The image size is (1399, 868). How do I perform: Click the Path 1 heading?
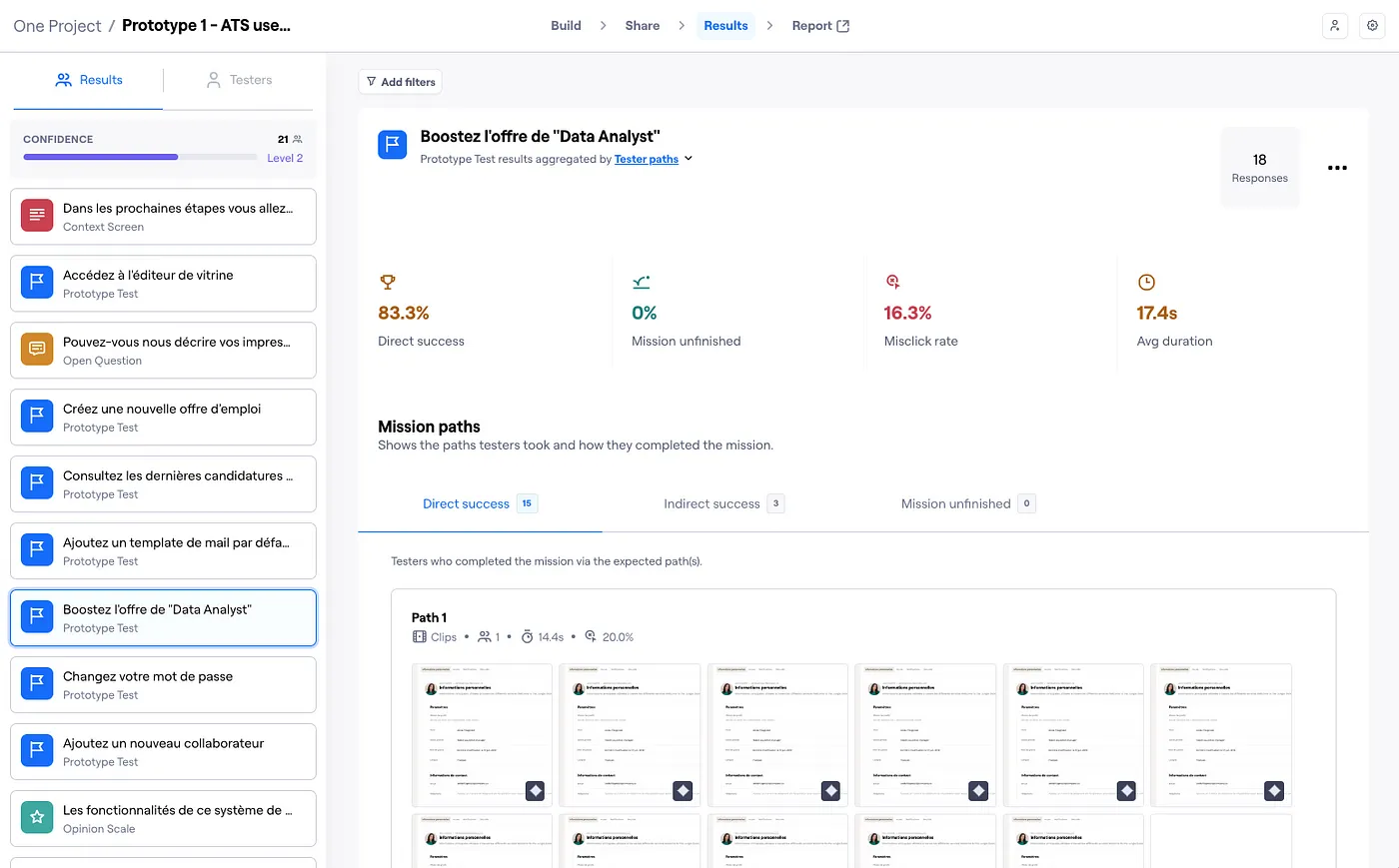430,617
